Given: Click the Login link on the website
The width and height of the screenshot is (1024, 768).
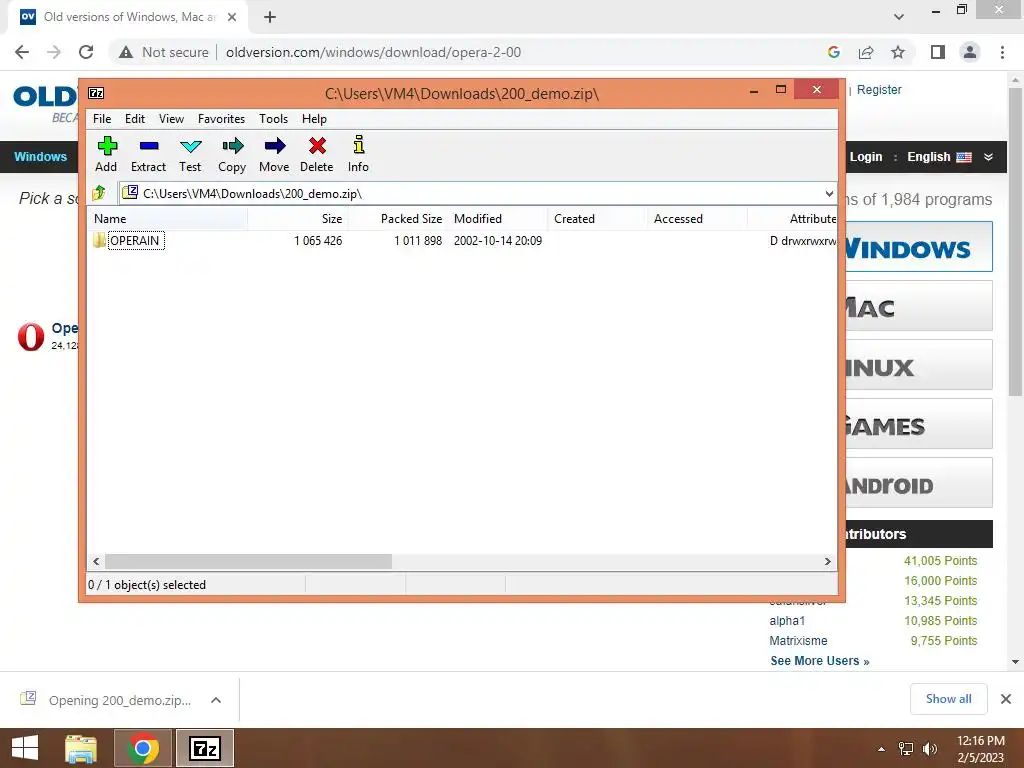Looking at the screenshot, I should (866, 157).
